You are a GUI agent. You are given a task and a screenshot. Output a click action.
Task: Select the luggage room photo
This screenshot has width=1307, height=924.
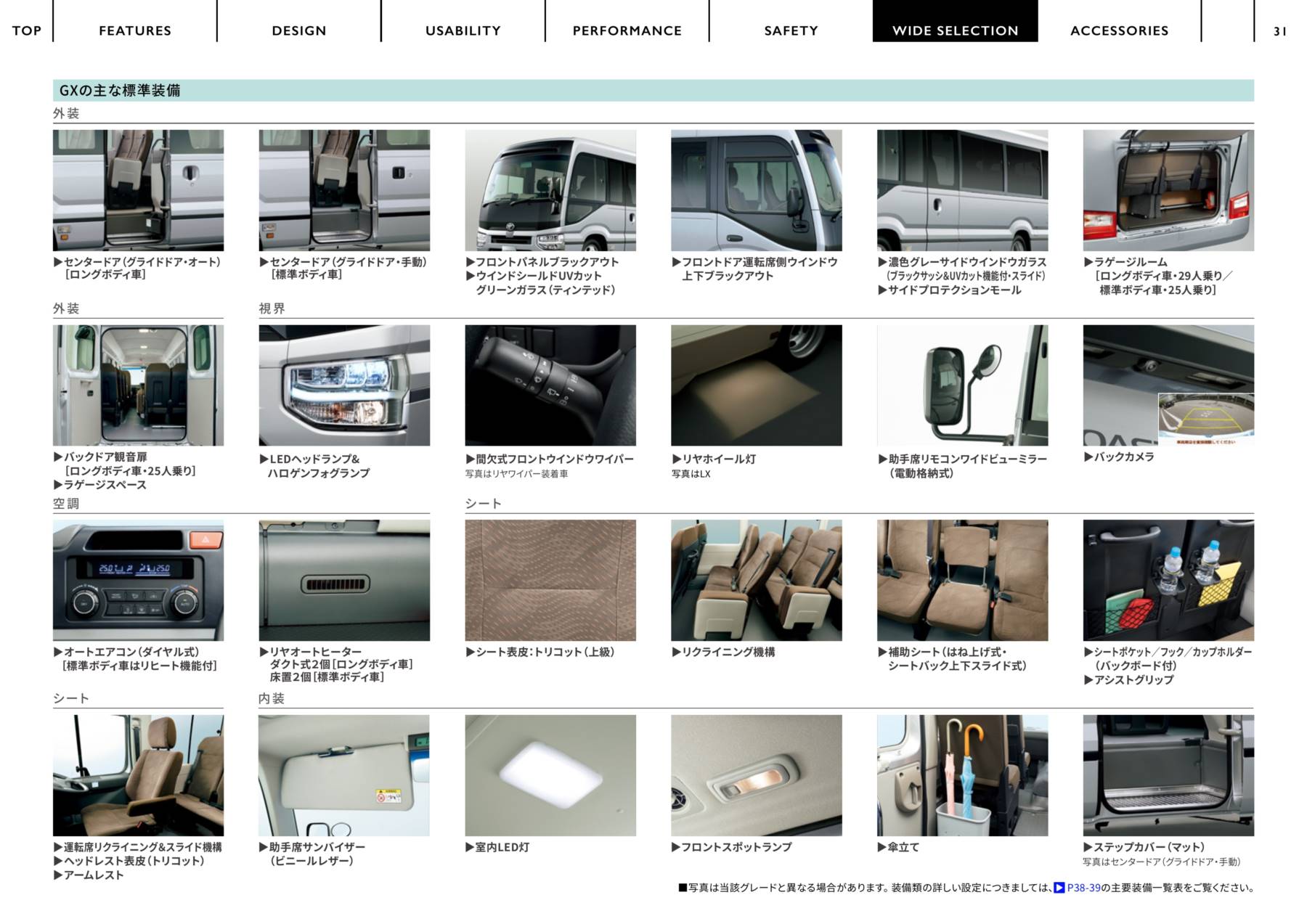point(1168,190)
